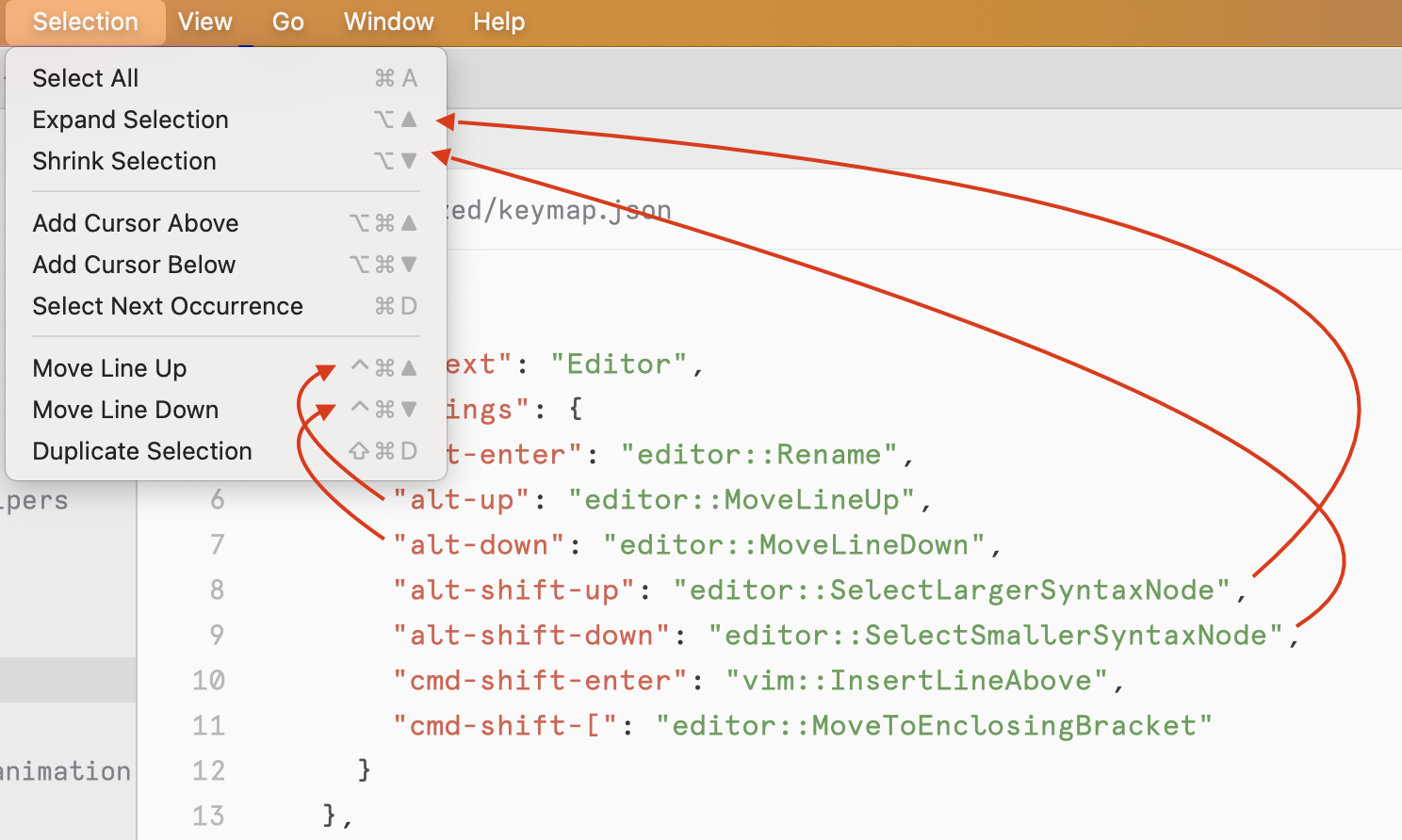Click Expand Selection menu entry
This screenshot has height=840, width=1402.
coord(130,120)
